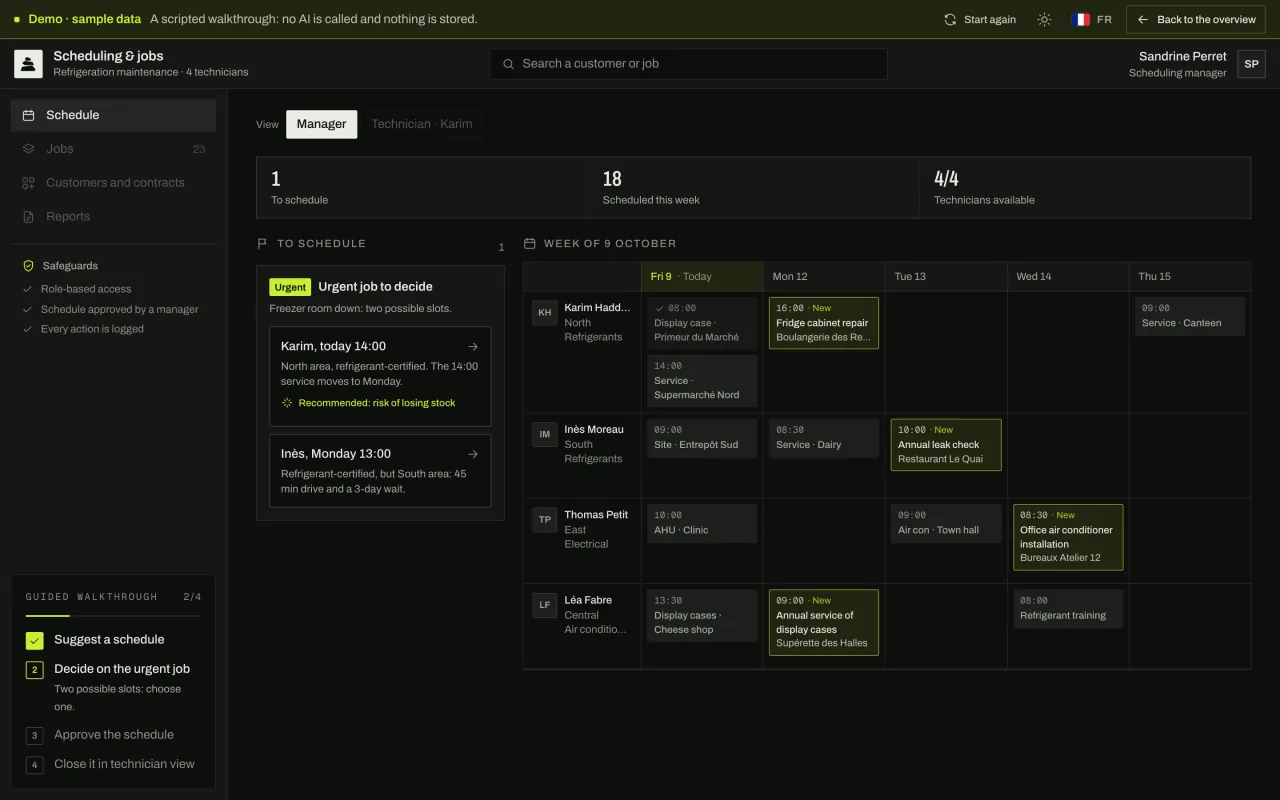Click the French flag icon
Viewport: 1280px width, 800px height.
[x=1081, y=19]
